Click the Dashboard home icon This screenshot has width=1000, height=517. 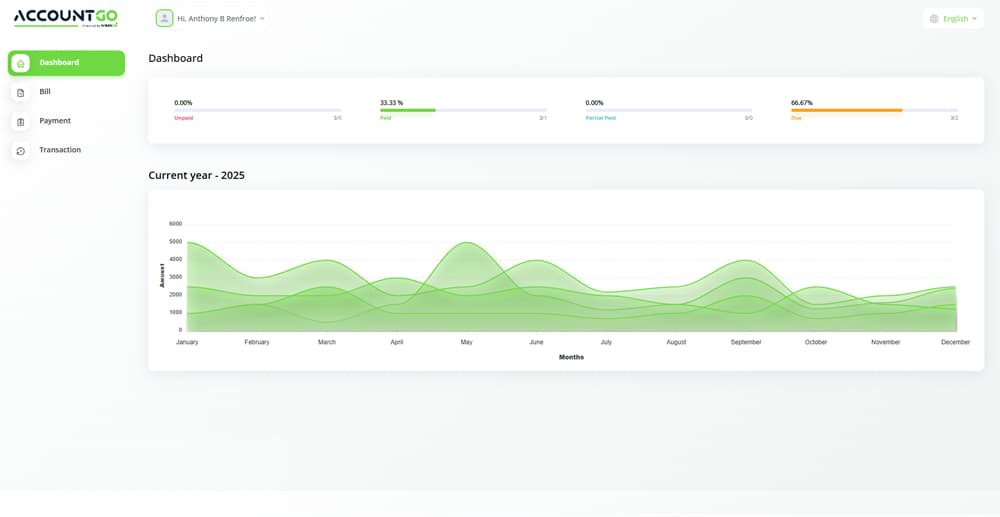click(20, 63)
